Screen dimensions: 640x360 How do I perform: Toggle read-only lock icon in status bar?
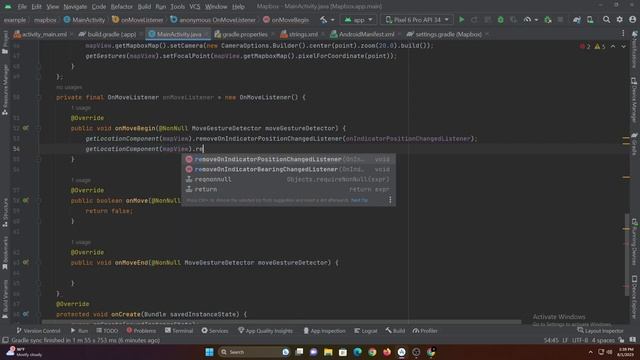[621, 340]
